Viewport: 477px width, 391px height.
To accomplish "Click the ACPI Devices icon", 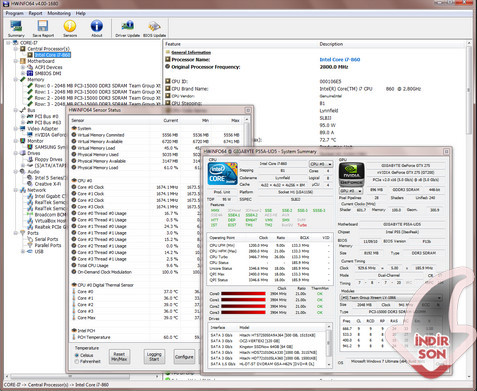I will click(x=30, y=67).
